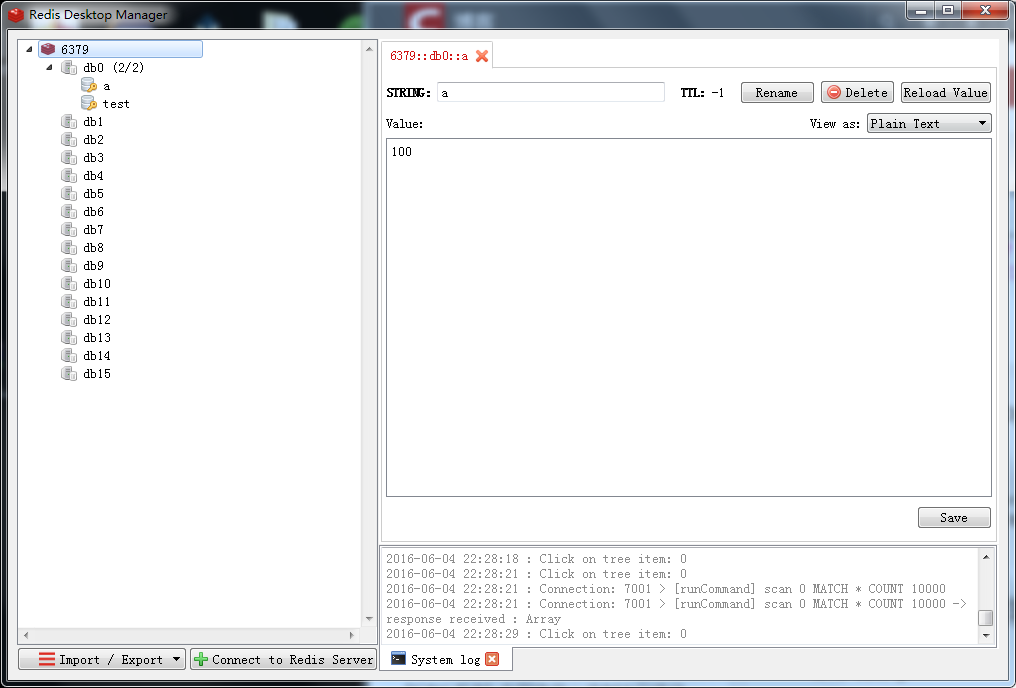Click the db6 database icon
Image resolution: width=1016 pixels, height=688 pixels.
coord(69,212)
